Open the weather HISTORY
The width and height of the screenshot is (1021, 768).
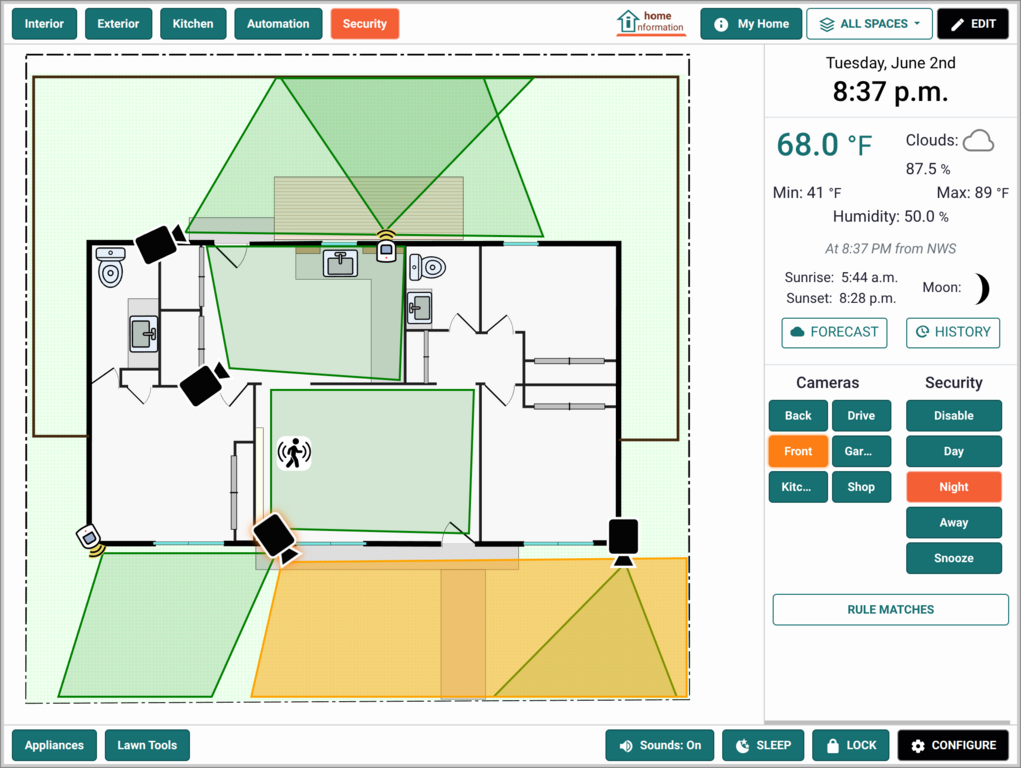(x=953, y=332)
